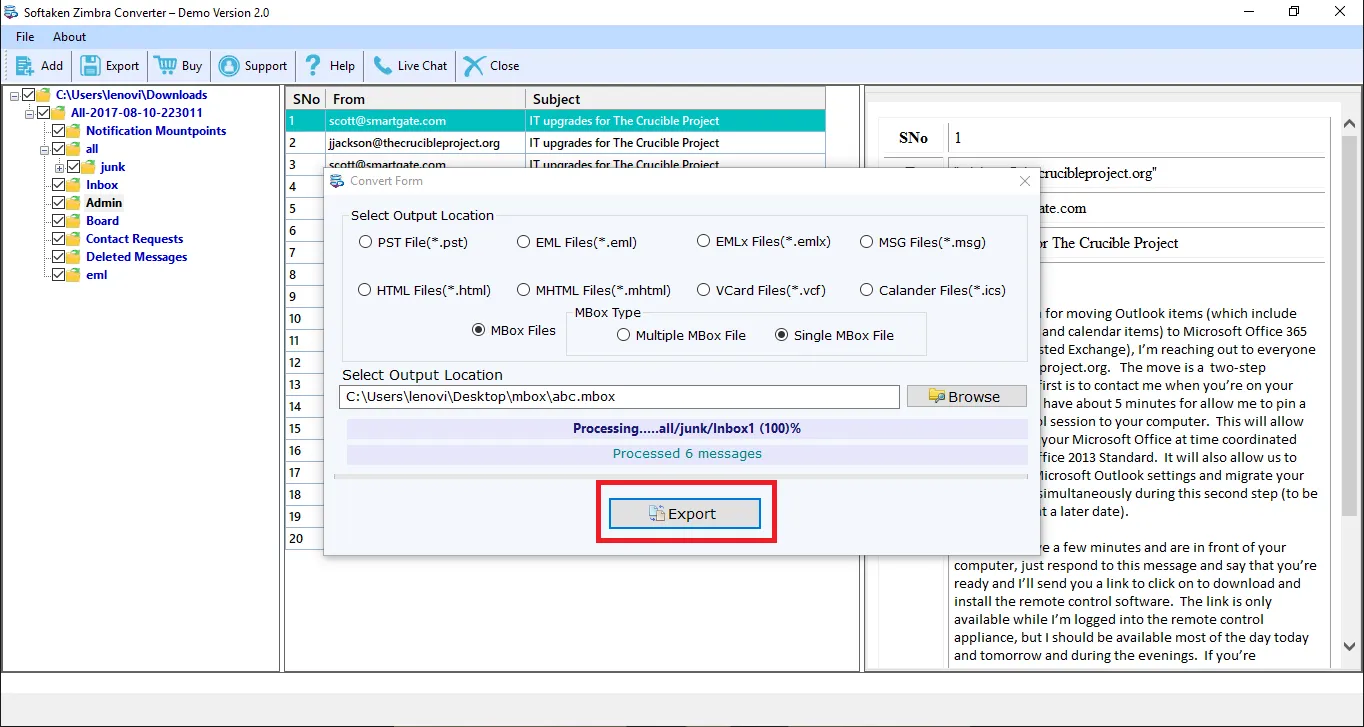
Task: Expand the junk folder node
Action: tap(60, 167)
